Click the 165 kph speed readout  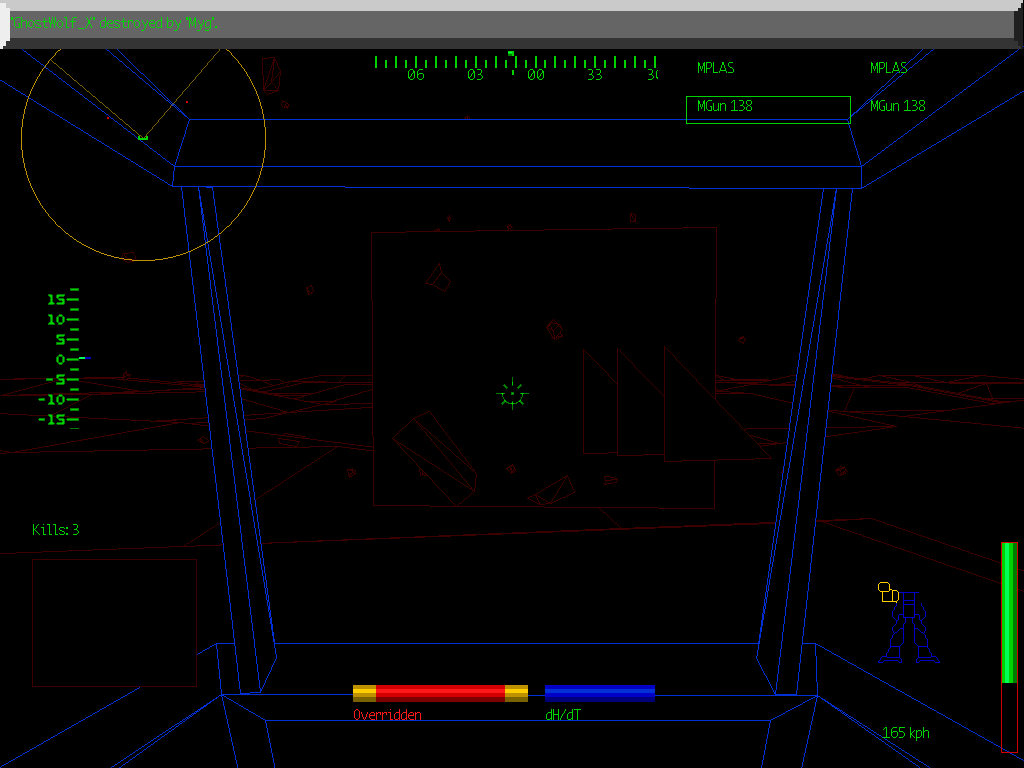(905, 733)
